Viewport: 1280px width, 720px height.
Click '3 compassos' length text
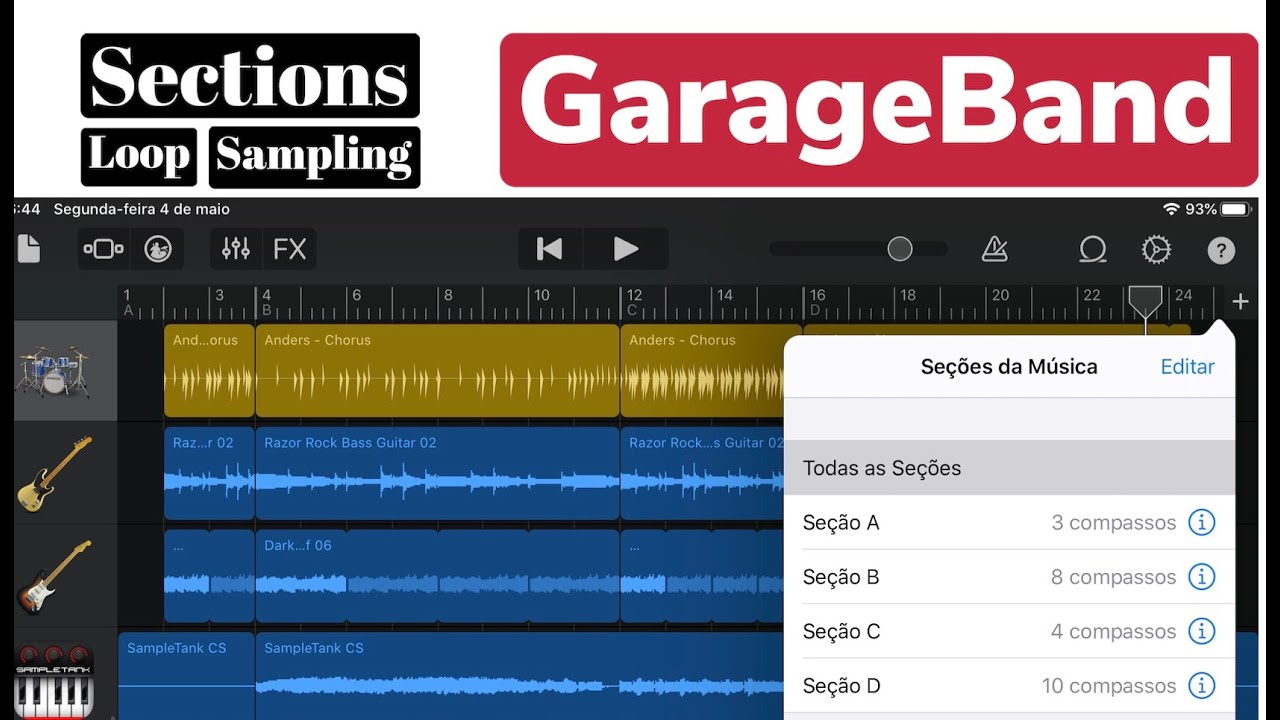coord(1114,522)
